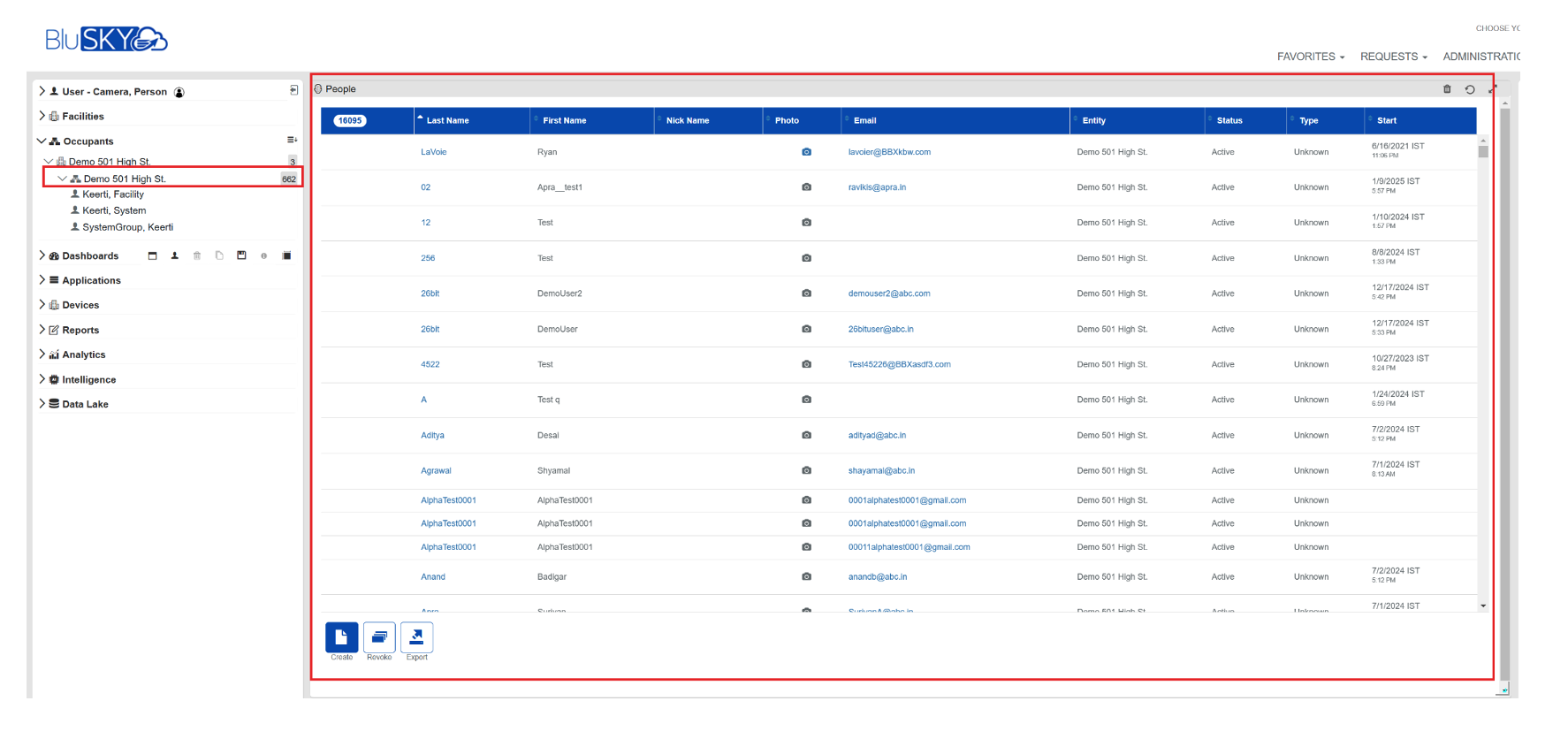Open the LaVoie last name link
This screenshot has height=739, width=1568.
[x=433, y=152]
